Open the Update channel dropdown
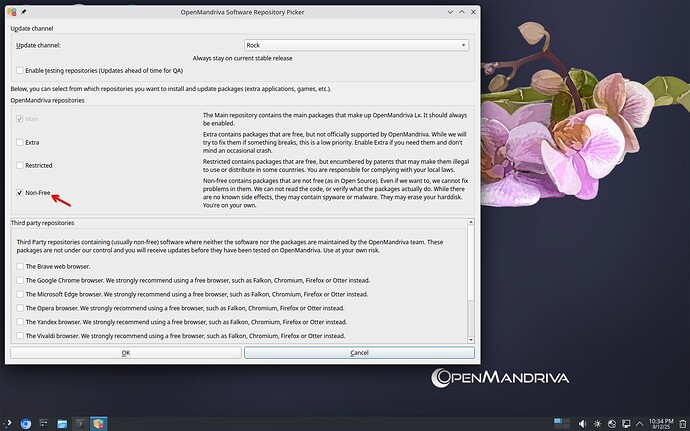This screenshot has width=690, height=431. [x=356, y=45]
